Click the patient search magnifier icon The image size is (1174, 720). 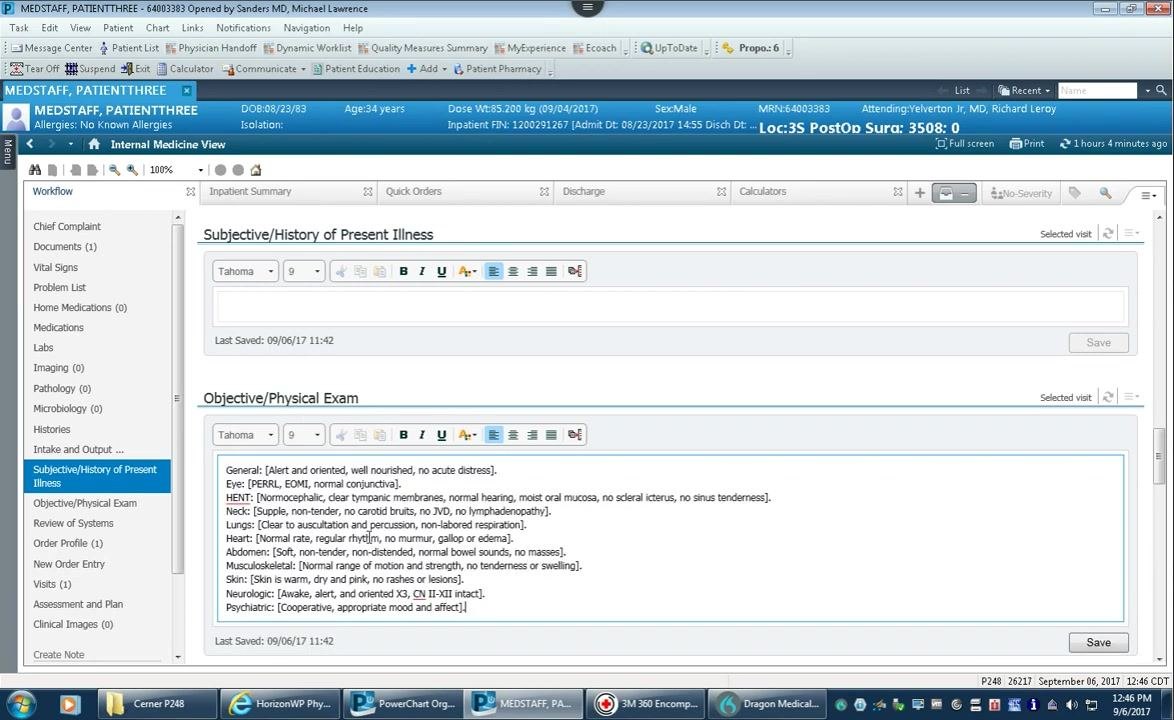(x=1161, y=91)
